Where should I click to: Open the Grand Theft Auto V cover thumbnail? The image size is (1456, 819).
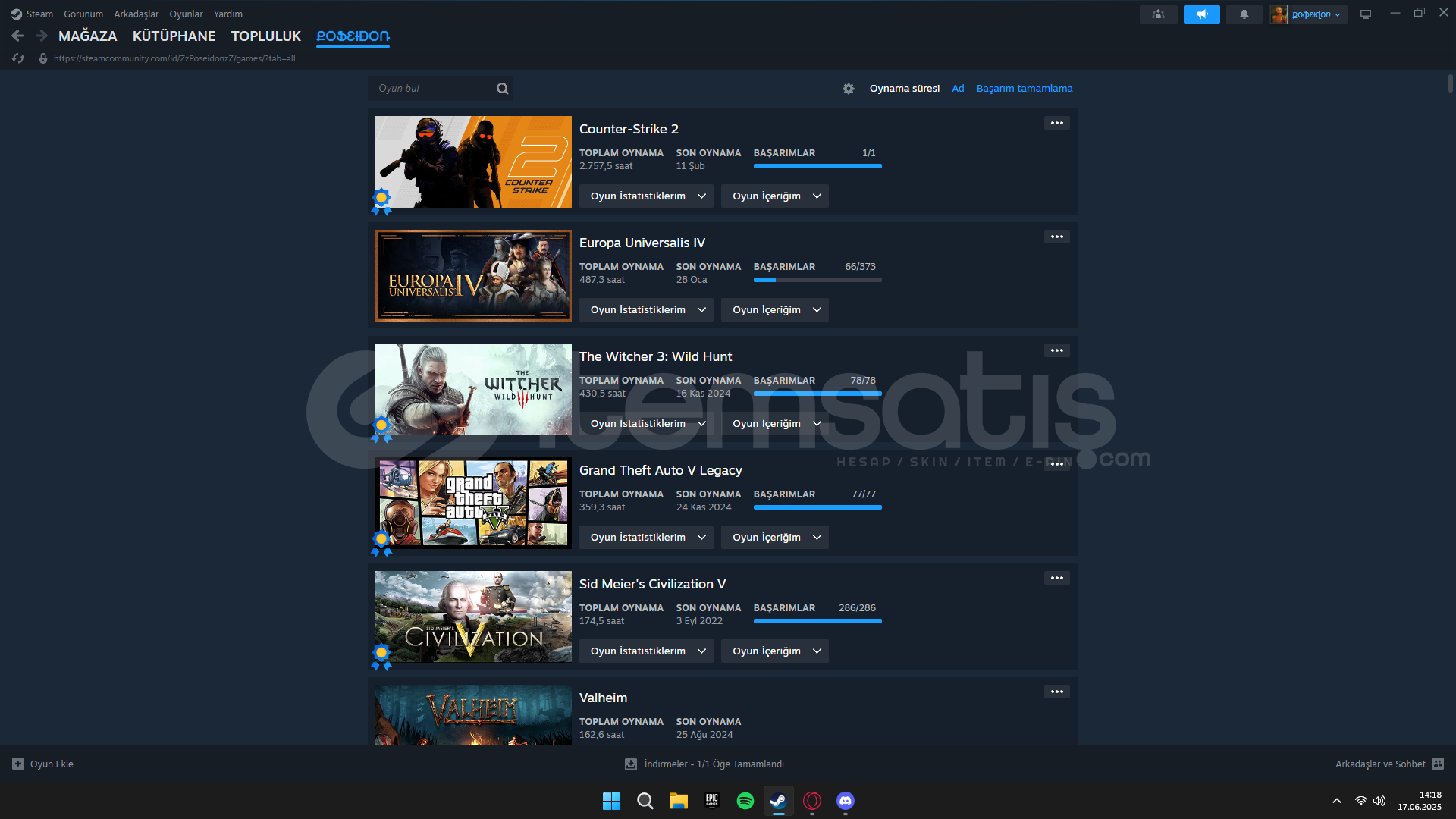pos(473,503)
